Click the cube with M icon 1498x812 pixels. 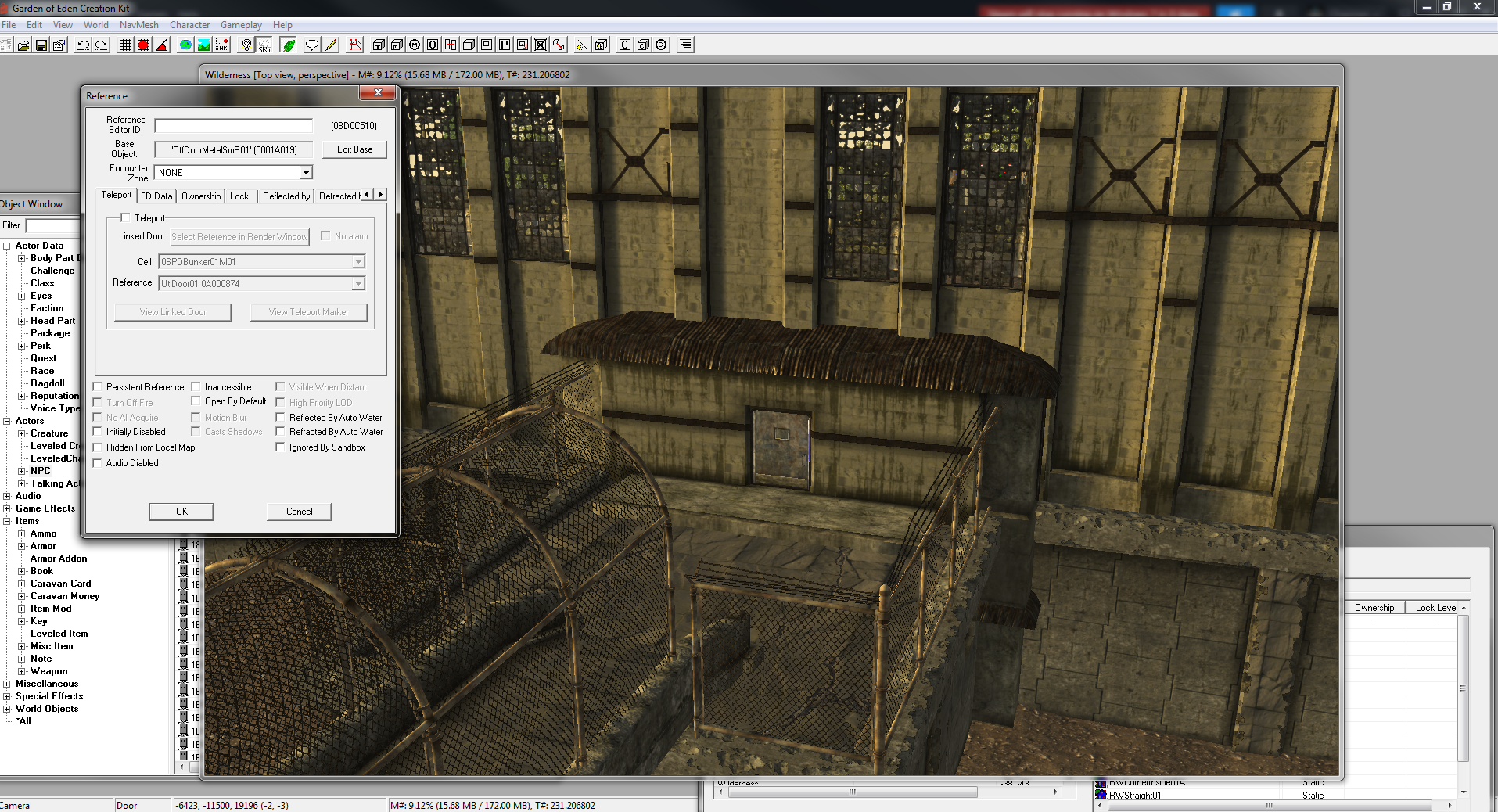397,45
